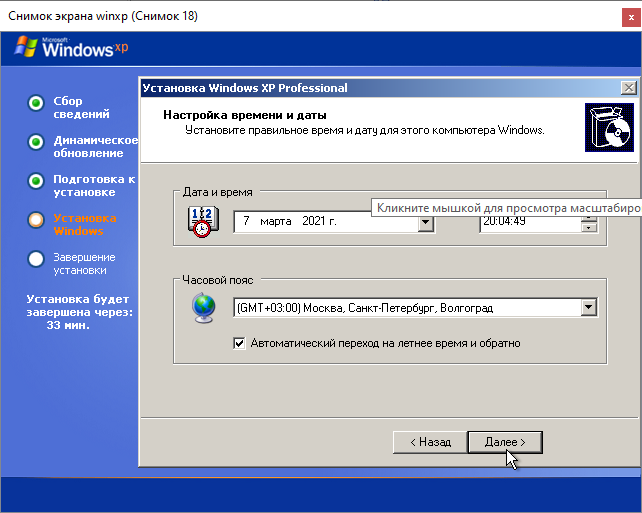Click the calendar and clock icon
Image resolution: width=642 pixels, height=513 pixels.
click(x=203, y=221)
